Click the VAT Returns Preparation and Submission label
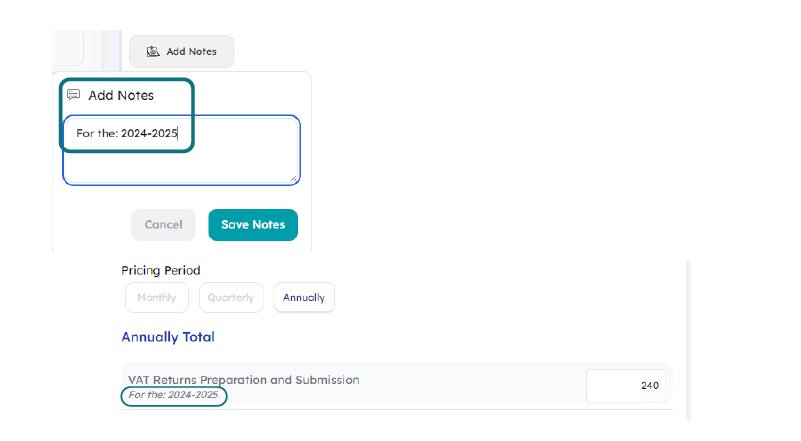 [243, 380]
